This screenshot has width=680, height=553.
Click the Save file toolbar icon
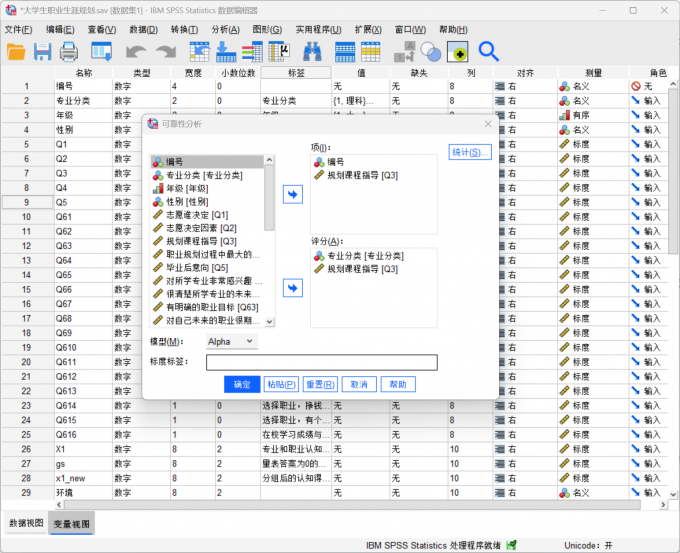[x=43, y=51]
